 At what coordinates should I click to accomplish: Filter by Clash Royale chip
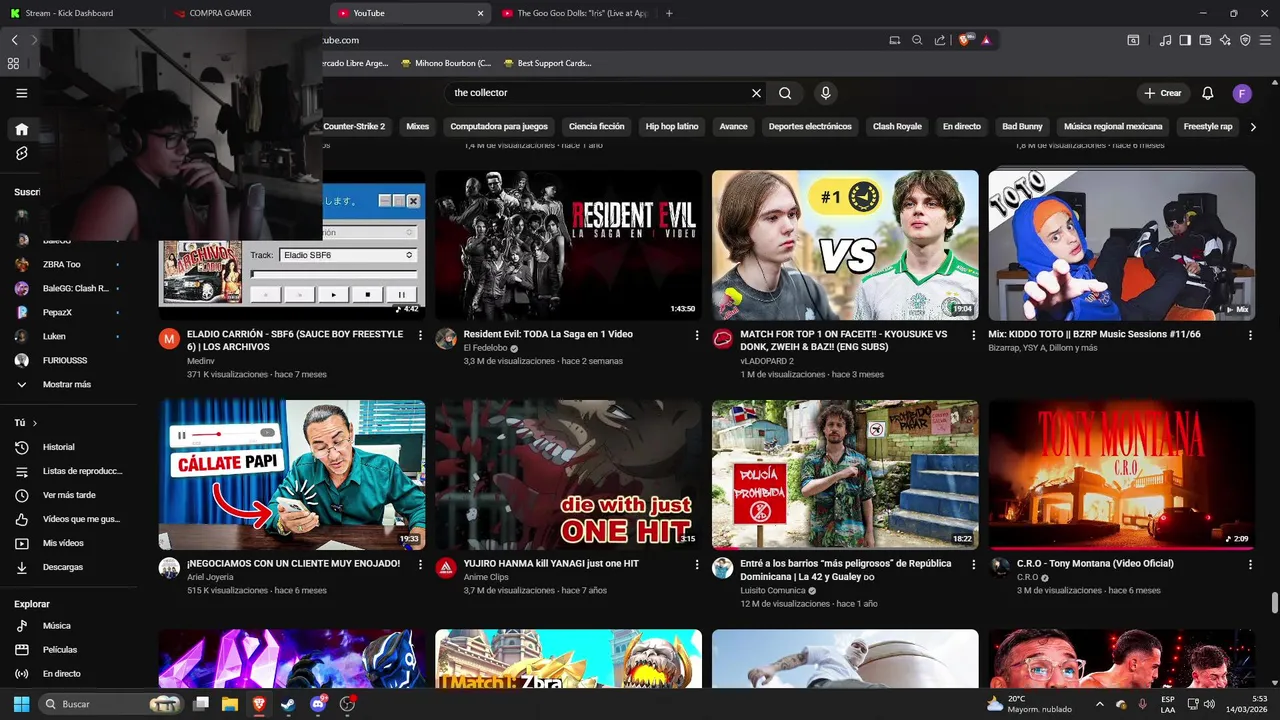point(897,127)
